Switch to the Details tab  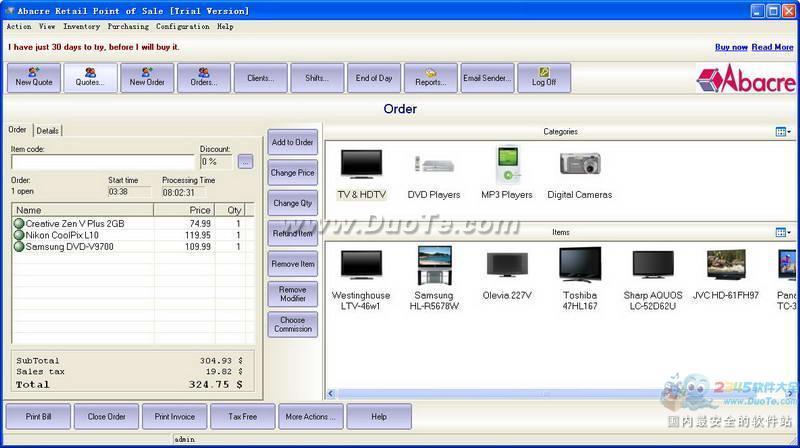[x=47, y=131]
